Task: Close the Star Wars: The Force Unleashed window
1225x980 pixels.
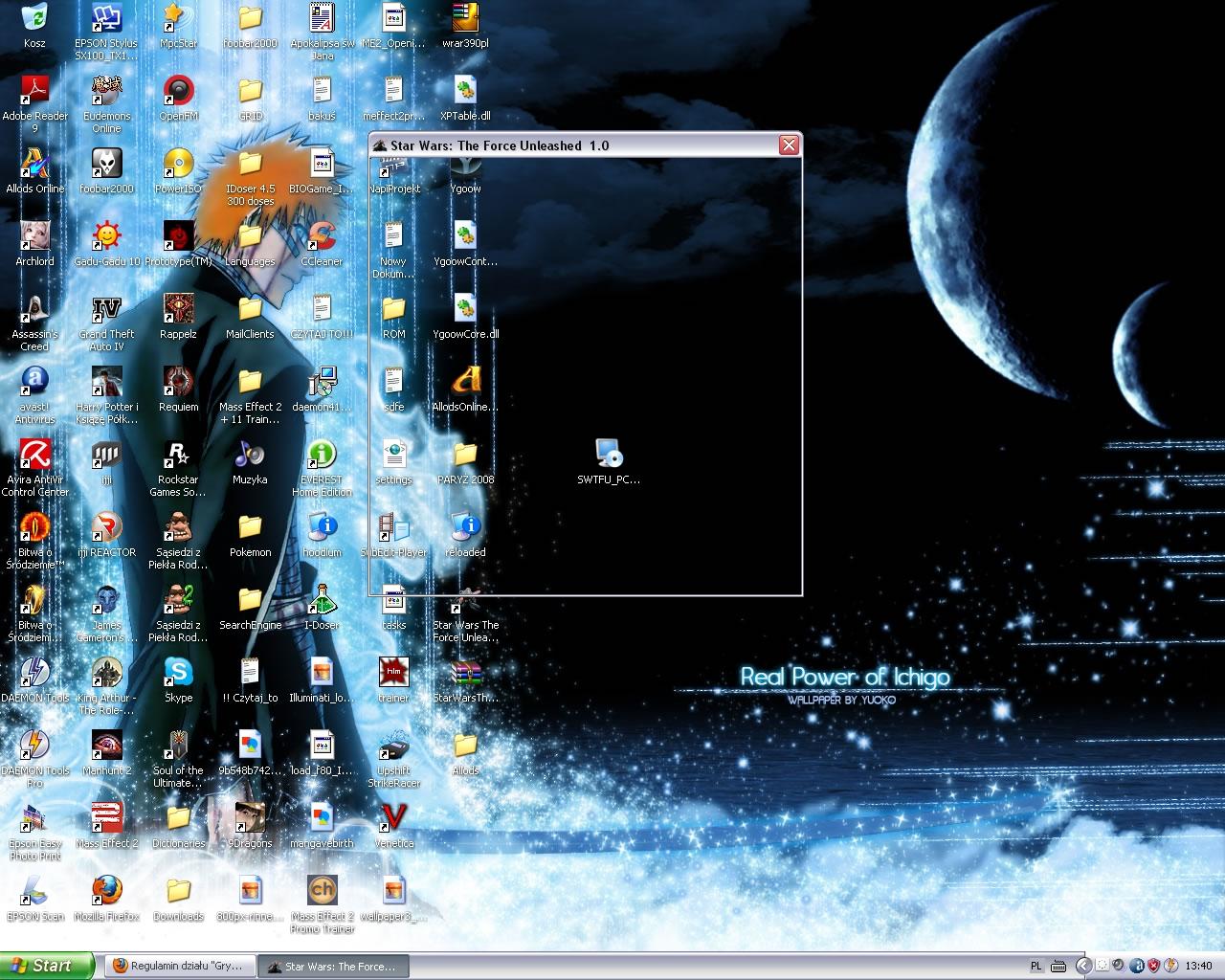Action: click(789, 145)
